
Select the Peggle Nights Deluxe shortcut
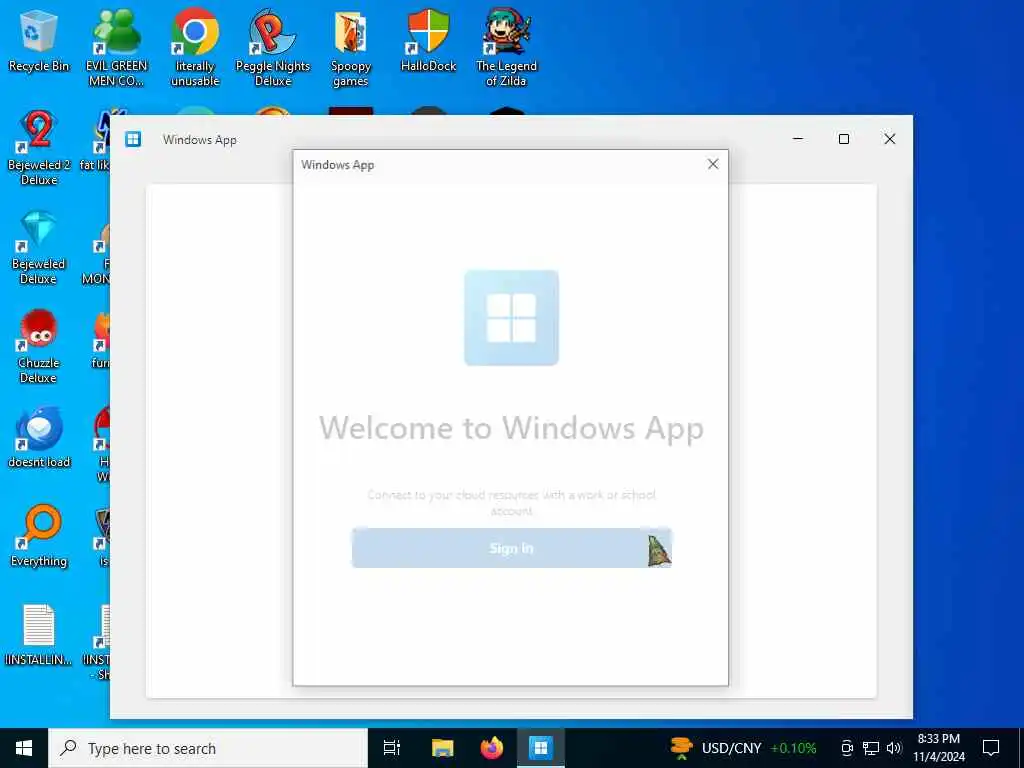pyautogui.click(x=272, y=48)
